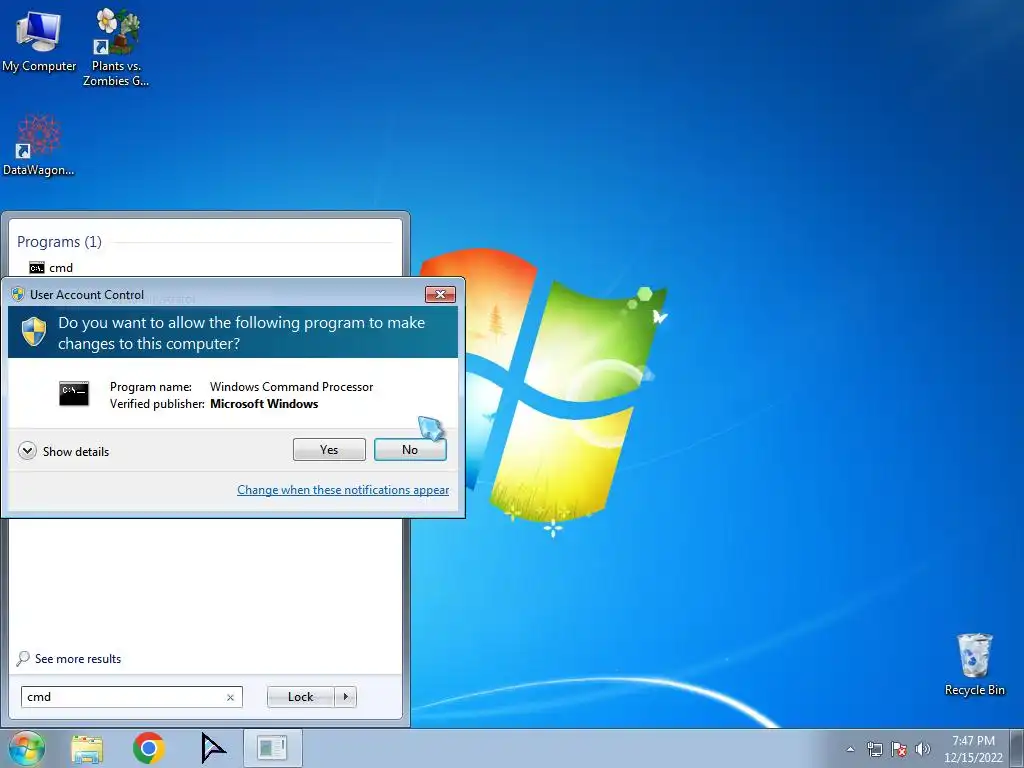Click the Start menu search field
The image size is (1024, 768).
132,697
